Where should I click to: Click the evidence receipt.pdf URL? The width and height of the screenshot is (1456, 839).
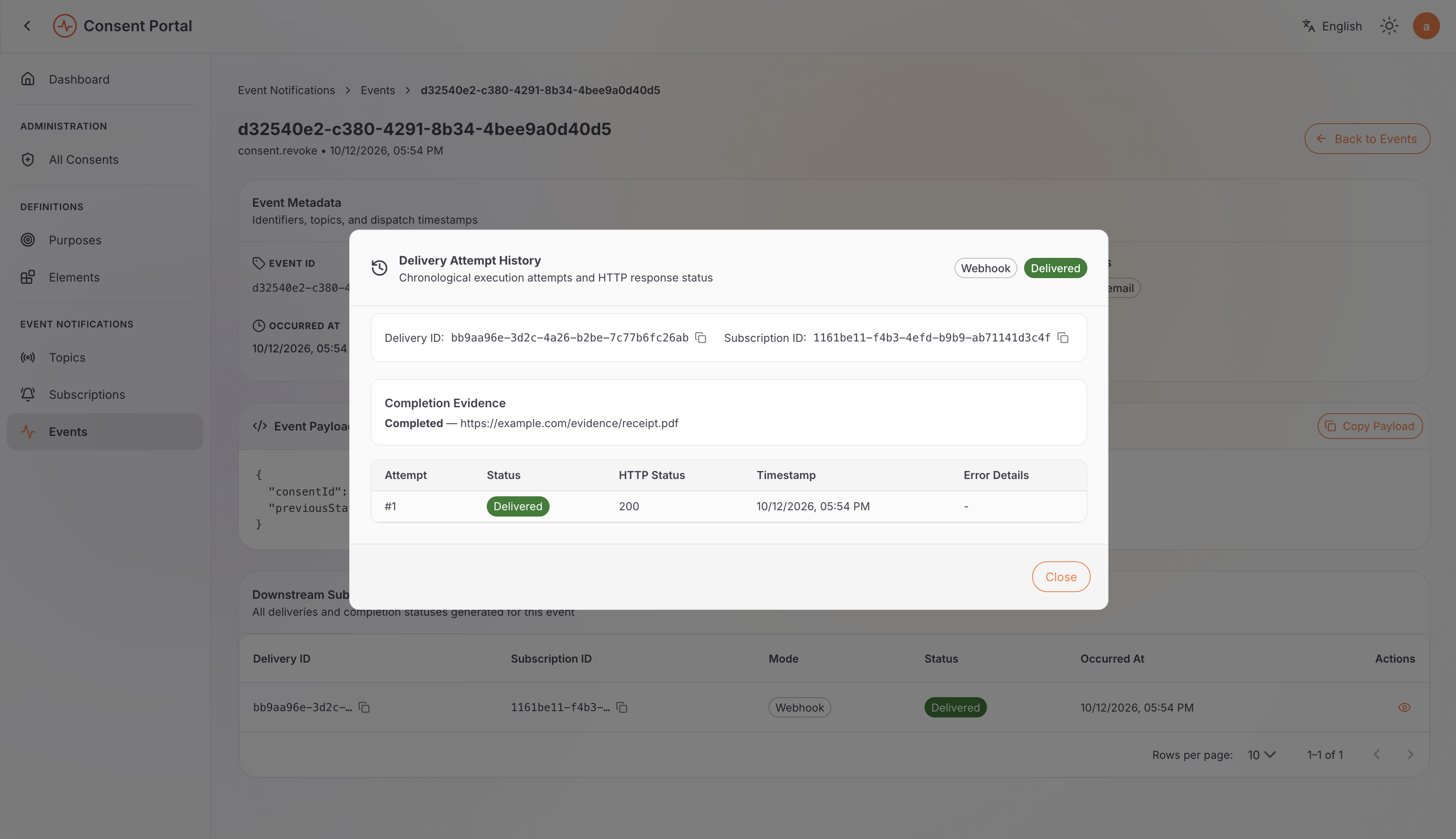click(x=569, y=424)
